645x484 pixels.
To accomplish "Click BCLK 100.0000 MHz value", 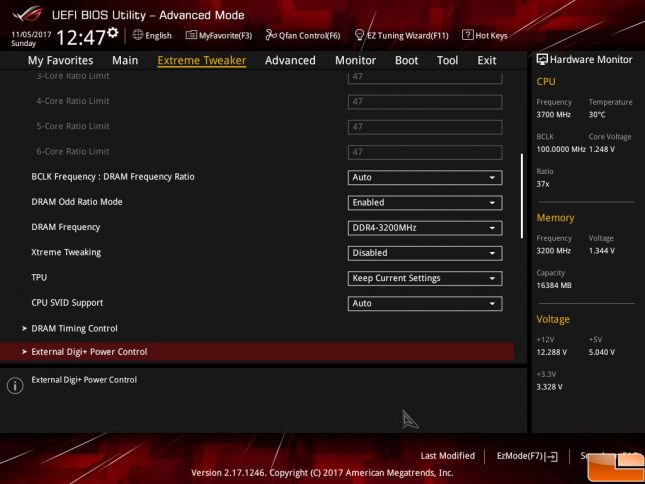I will (561, 149).
